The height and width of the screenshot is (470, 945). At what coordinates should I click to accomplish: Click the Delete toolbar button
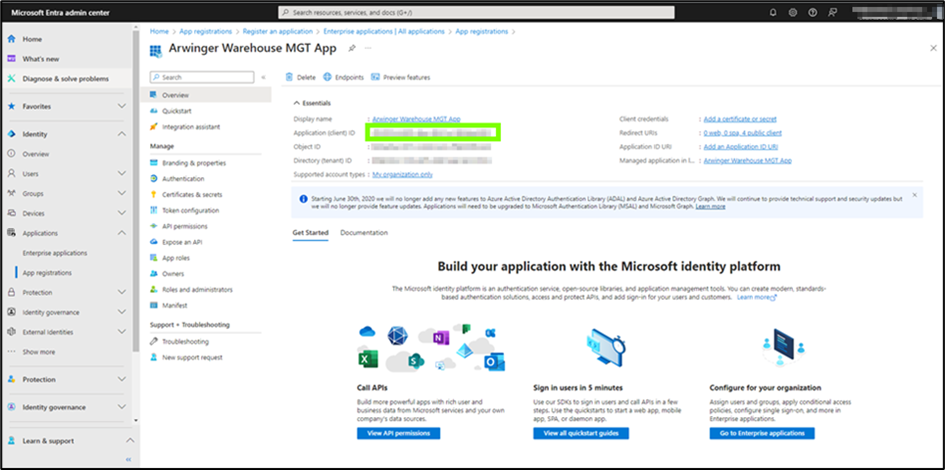pos(301,77)
